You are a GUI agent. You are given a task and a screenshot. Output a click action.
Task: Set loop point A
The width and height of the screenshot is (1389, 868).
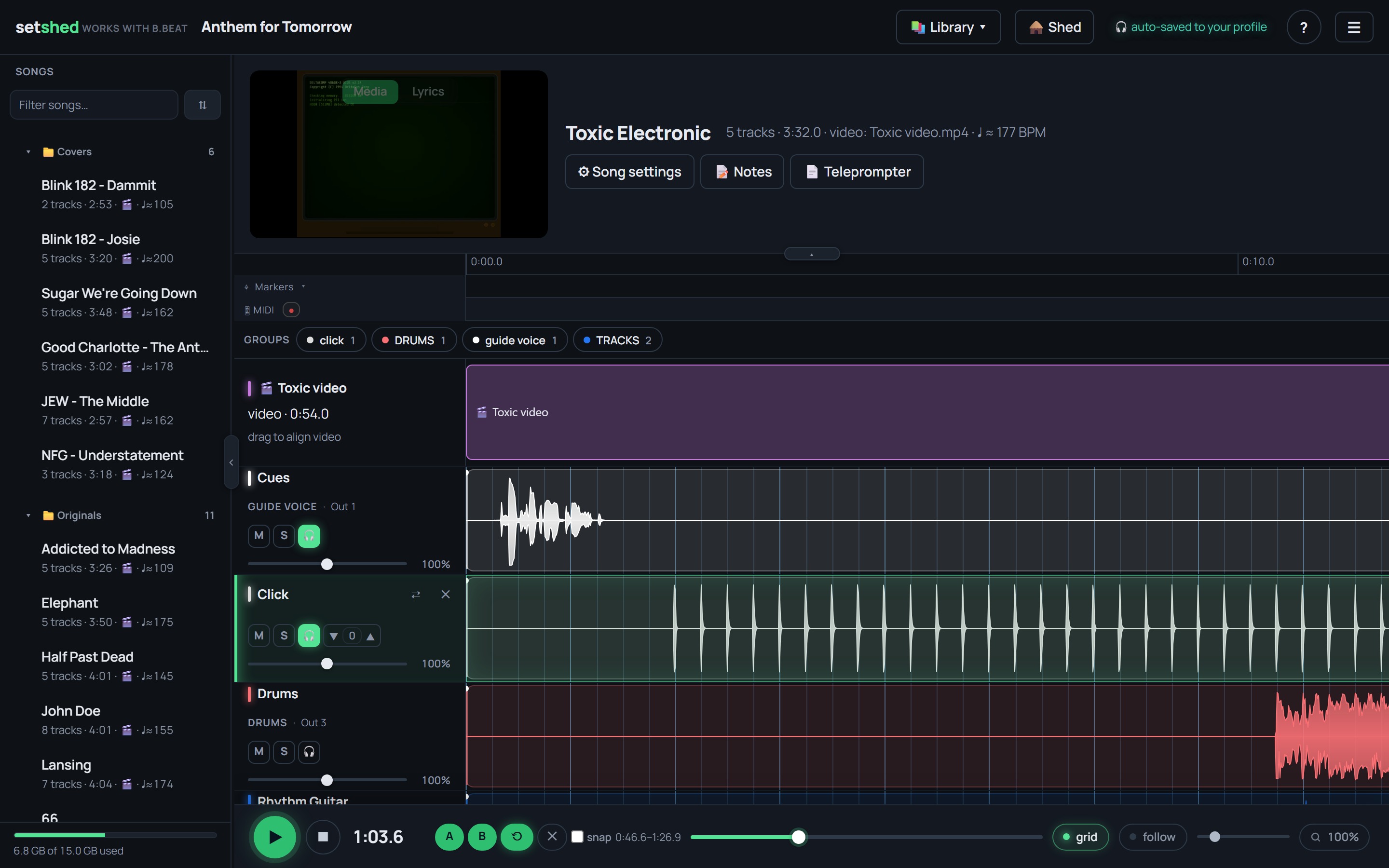click(449, 837)
